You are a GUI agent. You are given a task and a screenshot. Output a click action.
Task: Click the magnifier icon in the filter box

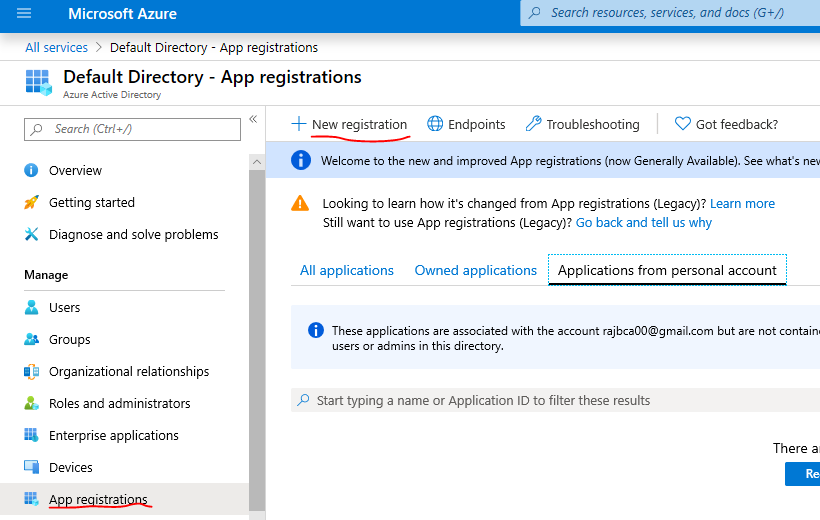click(x=303, y=400)
